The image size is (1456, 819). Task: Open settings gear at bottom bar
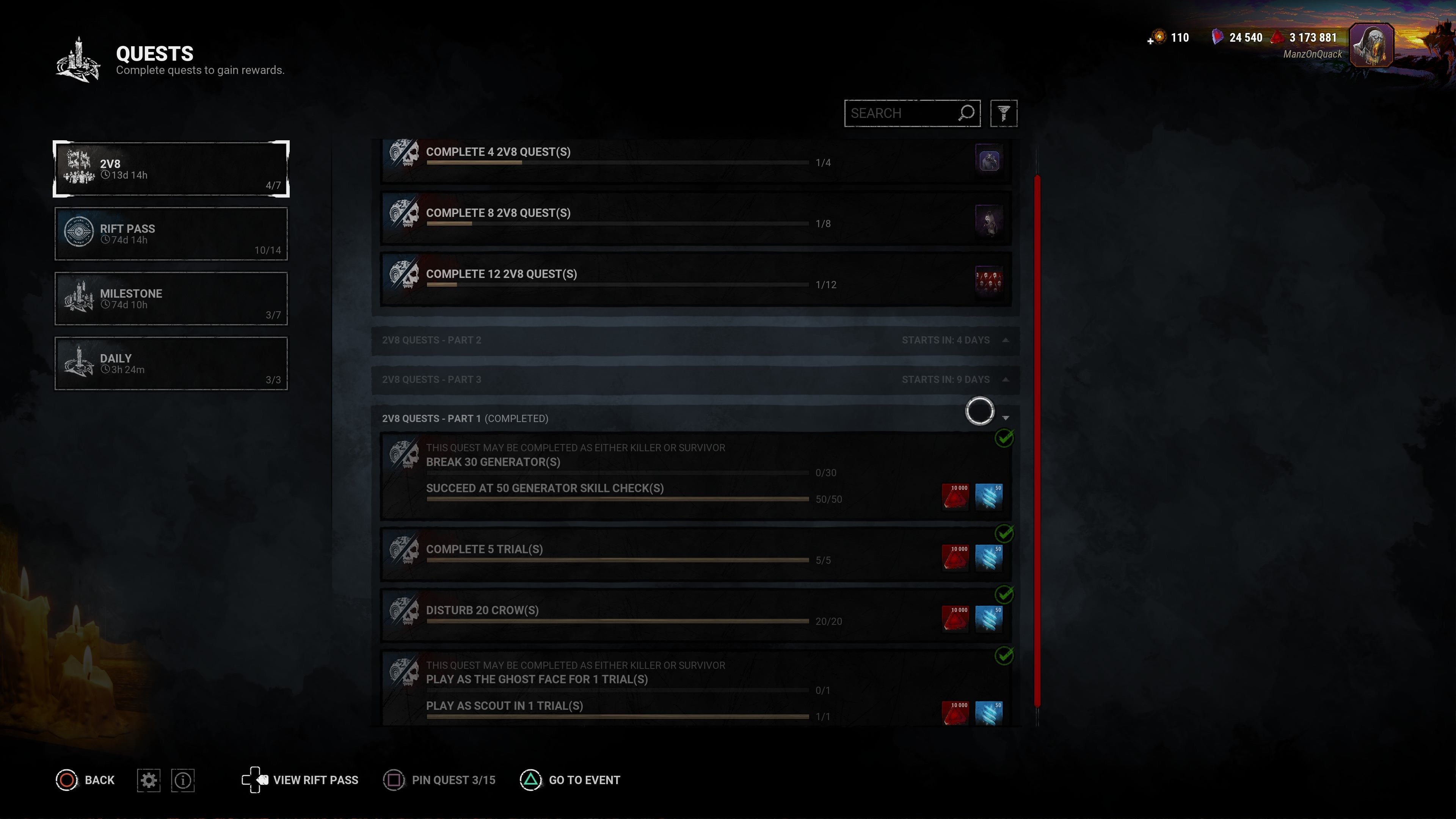pyautogui.click(x=149, y=780)
